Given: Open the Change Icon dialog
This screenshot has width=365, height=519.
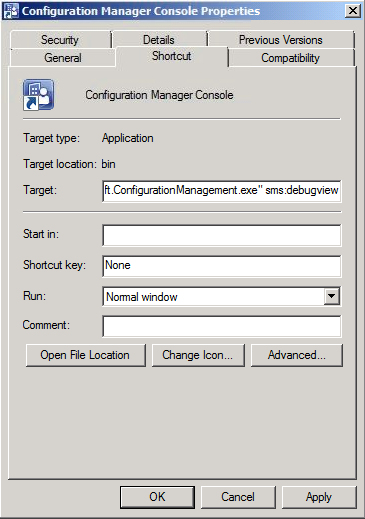Looking at the screenshot, I should [198, 355].
